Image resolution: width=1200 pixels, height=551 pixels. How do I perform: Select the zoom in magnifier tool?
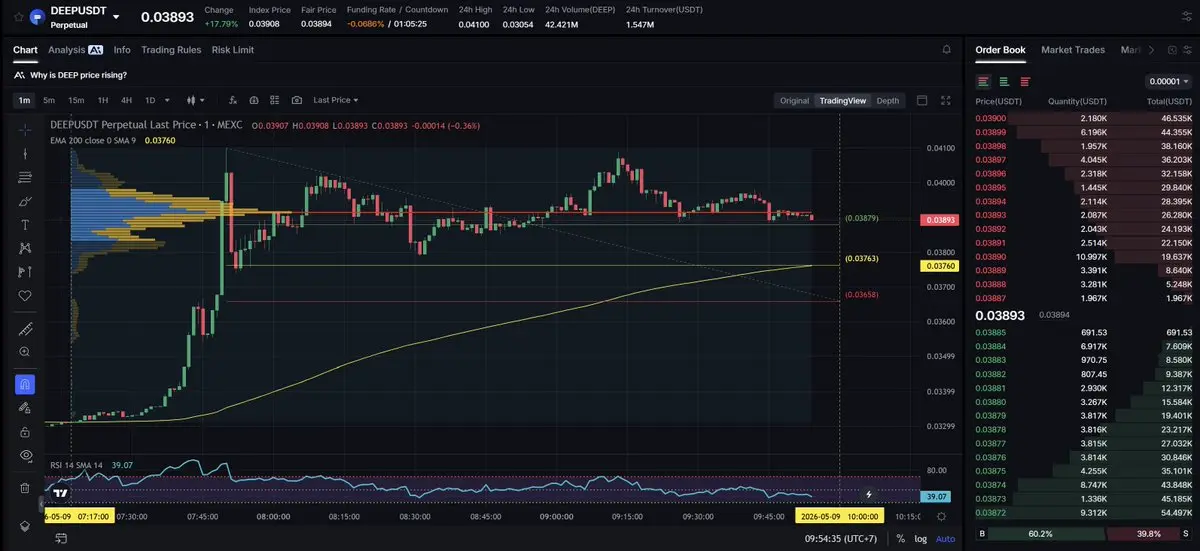click(25, 352)
